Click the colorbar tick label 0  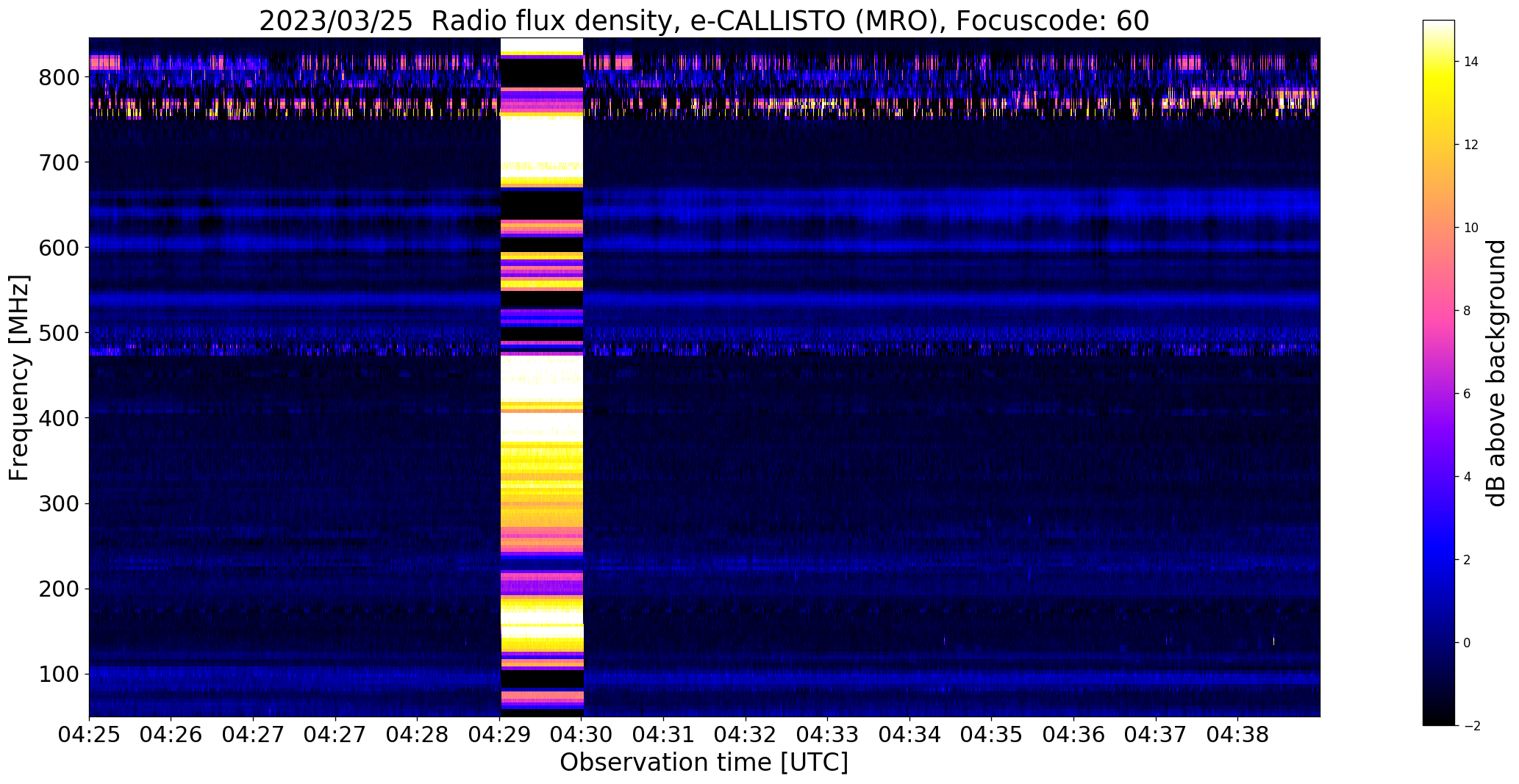tap(1468, 643)
